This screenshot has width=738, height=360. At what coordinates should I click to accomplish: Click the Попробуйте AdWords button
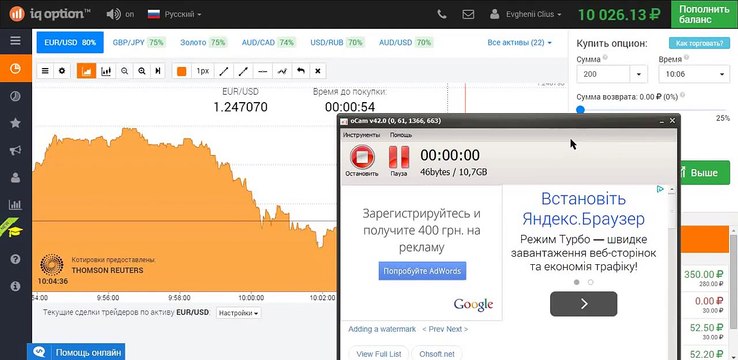pos(422,271)
